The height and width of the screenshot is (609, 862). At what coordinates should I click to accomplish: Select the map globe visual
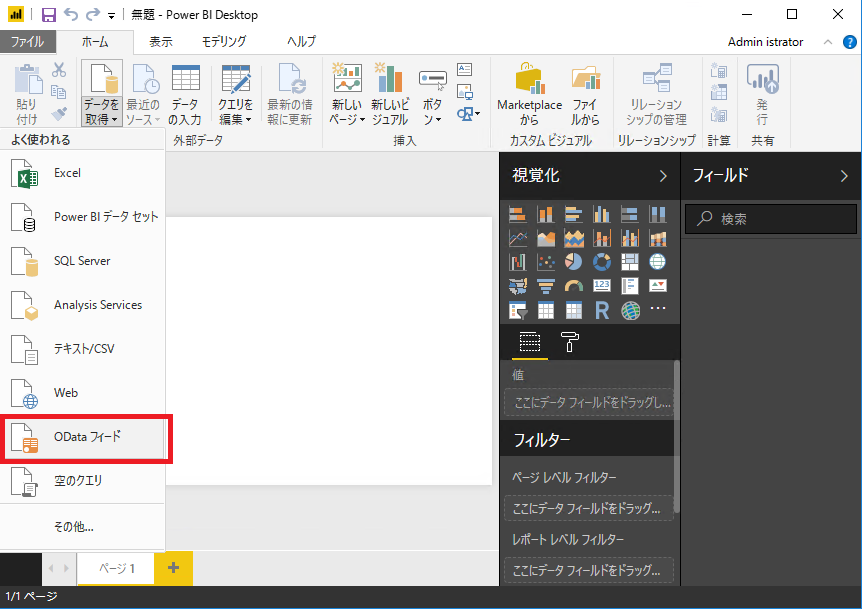coord(658,262)
